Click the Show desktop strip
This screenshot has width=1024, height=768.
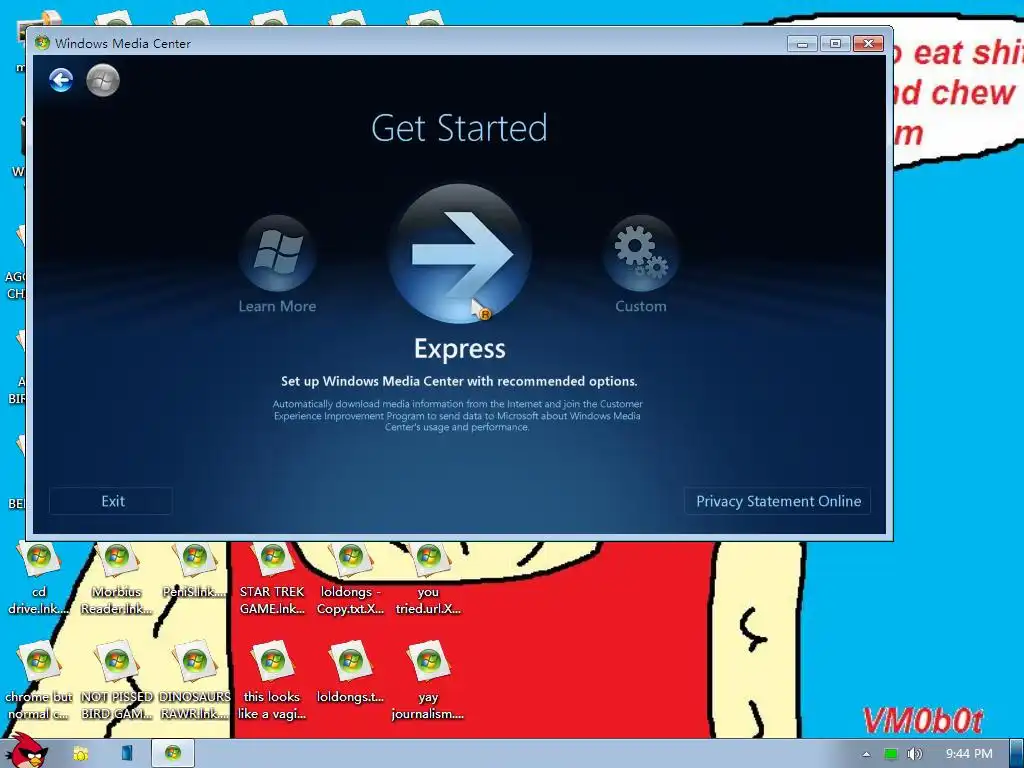(x=1017, y=754)
